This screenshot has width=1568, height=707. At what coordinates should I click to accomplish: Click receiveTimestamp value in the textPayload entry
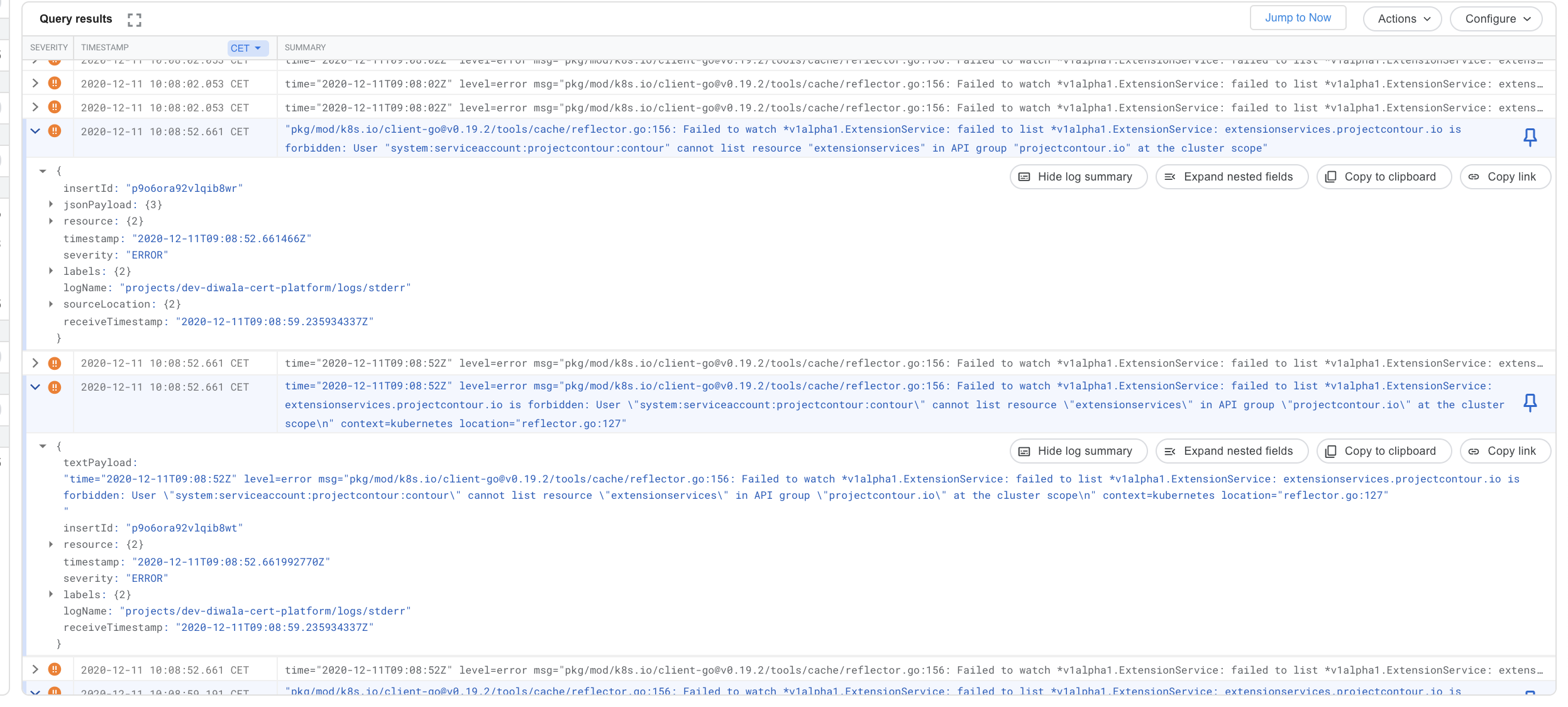click(275, 627)
